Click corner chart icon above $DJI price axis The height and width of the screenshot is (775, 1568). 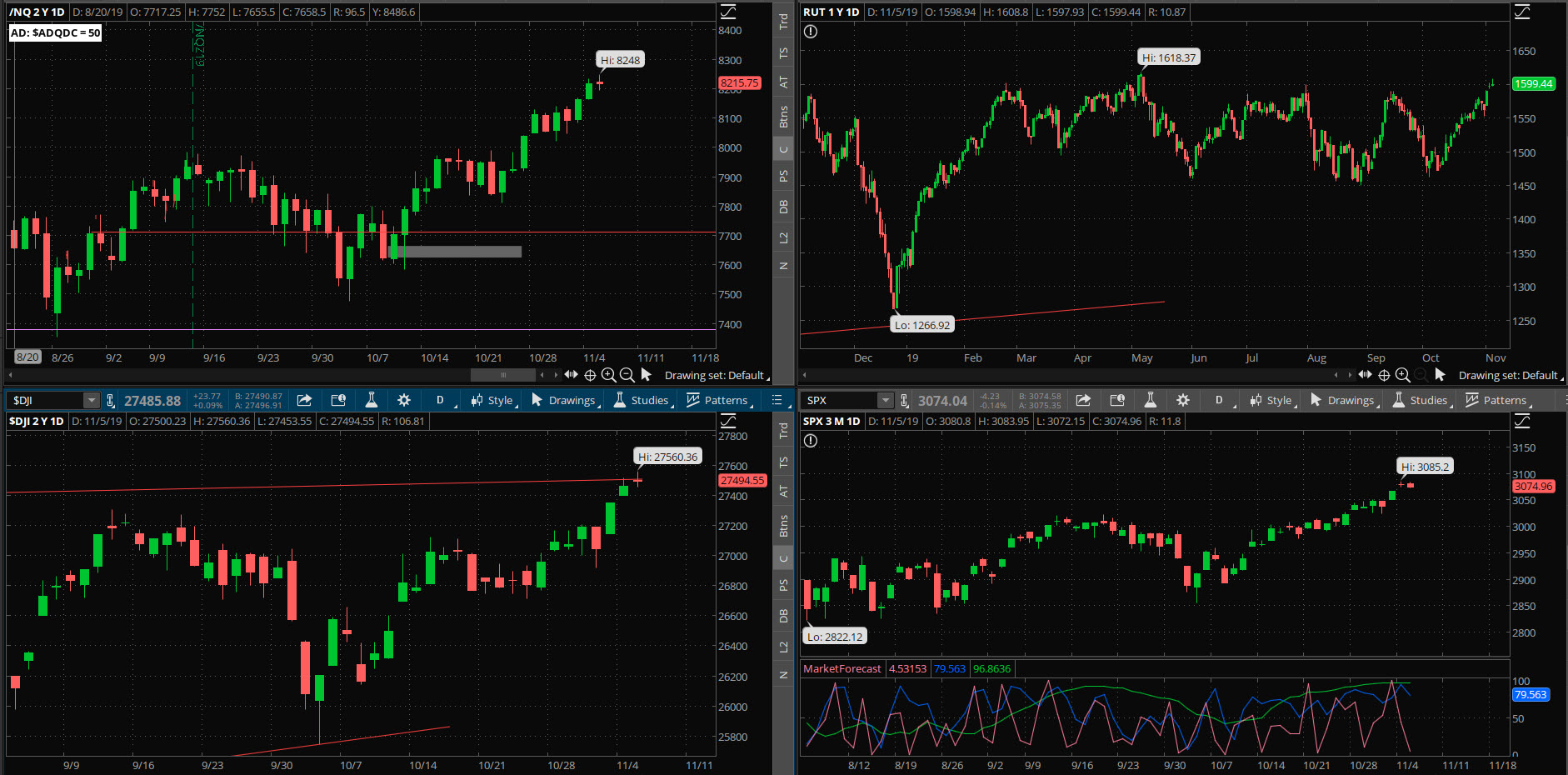pyautogui.click(x=728, y=421)
